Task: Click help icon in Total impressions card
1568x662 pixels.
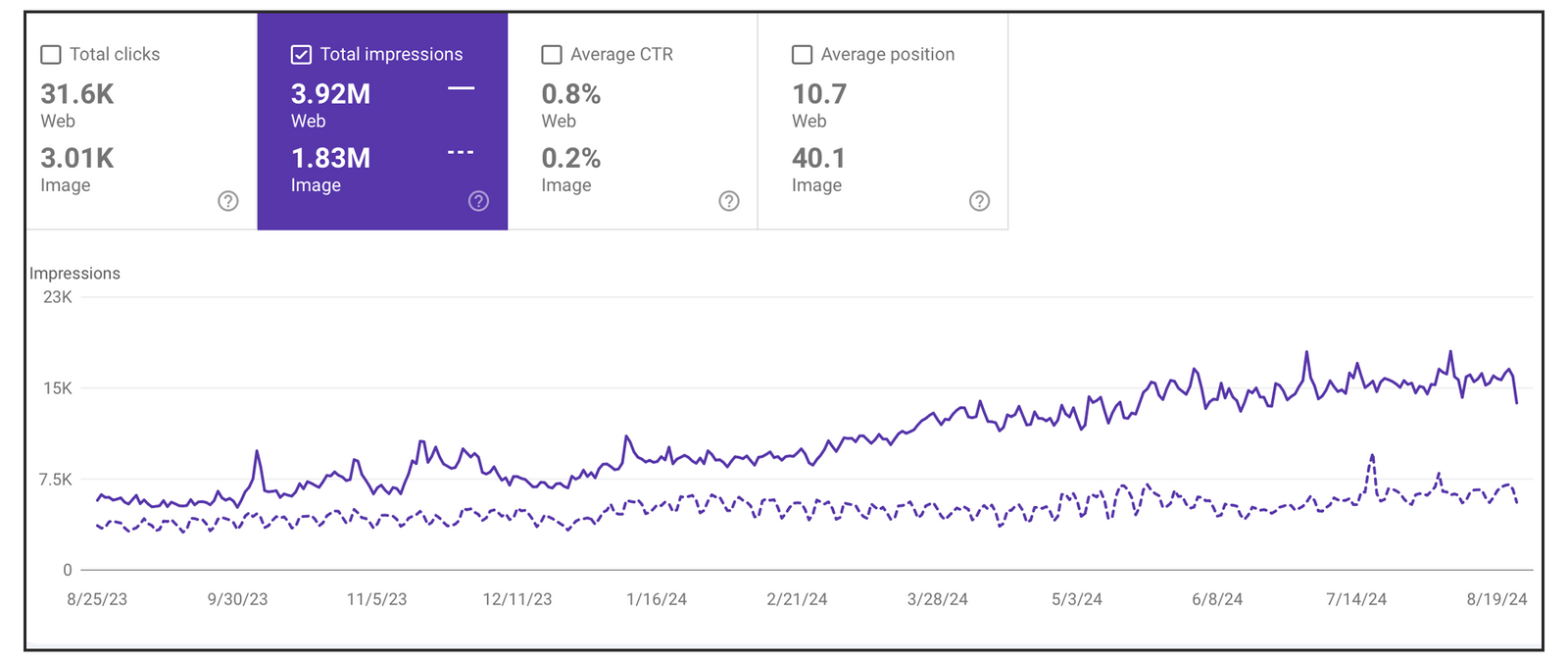Action: pyautogui.click(x=478, y=201)
